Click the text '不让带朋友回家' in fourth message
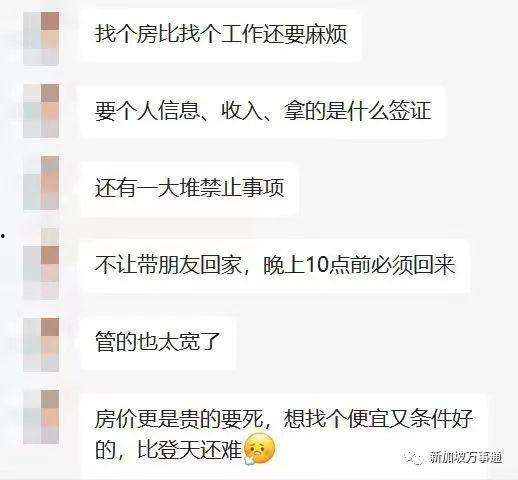518x480 pixels. [x=168, y=266]
